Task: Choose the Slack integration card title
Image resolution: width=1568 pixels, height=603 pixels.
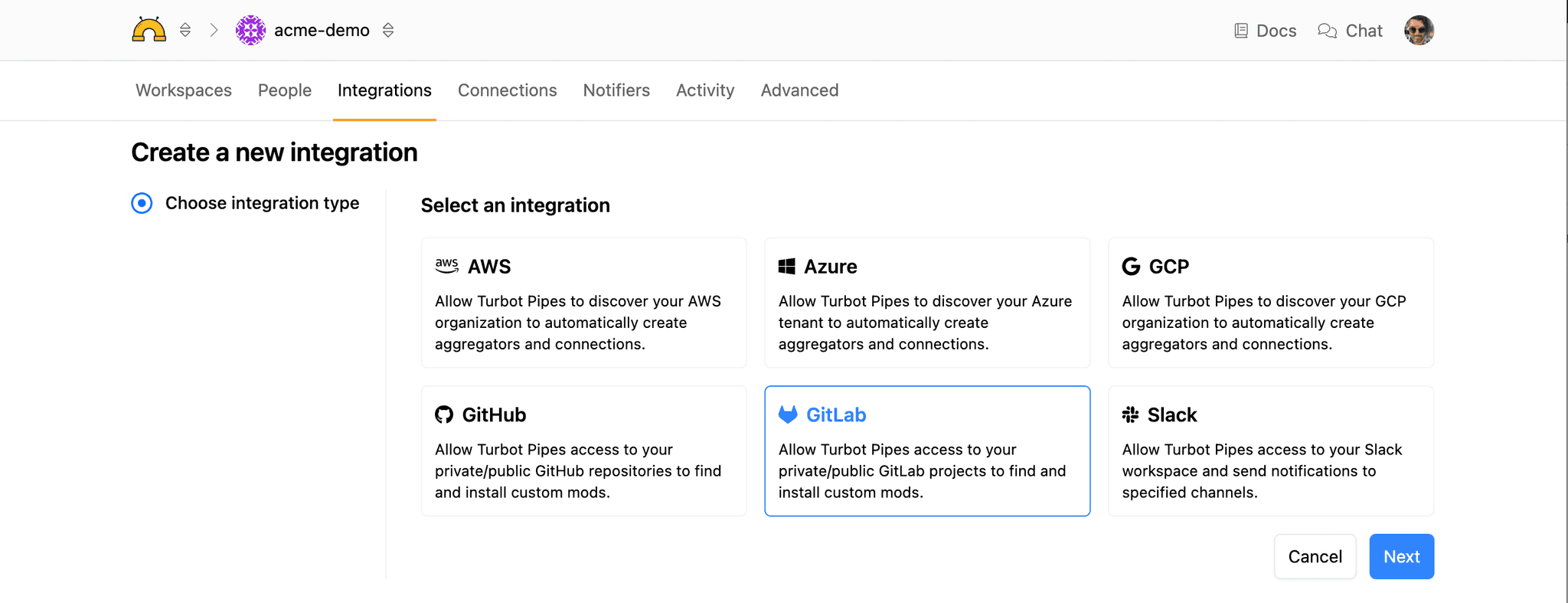Action: (x=1172, y=415)
